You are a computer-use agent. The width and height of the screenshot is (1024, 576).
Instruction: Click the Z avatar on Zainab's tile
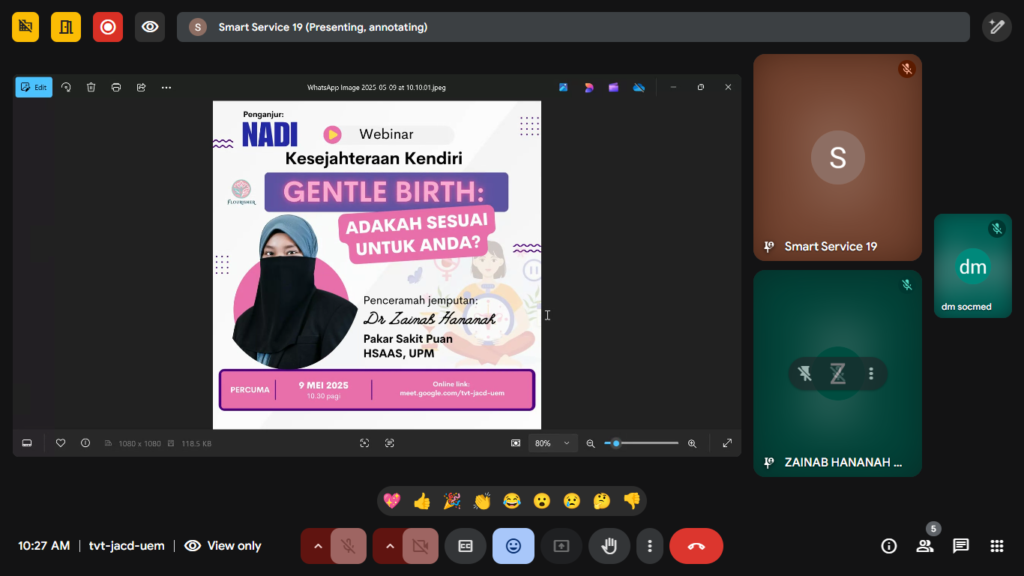(x=838, y=374)
